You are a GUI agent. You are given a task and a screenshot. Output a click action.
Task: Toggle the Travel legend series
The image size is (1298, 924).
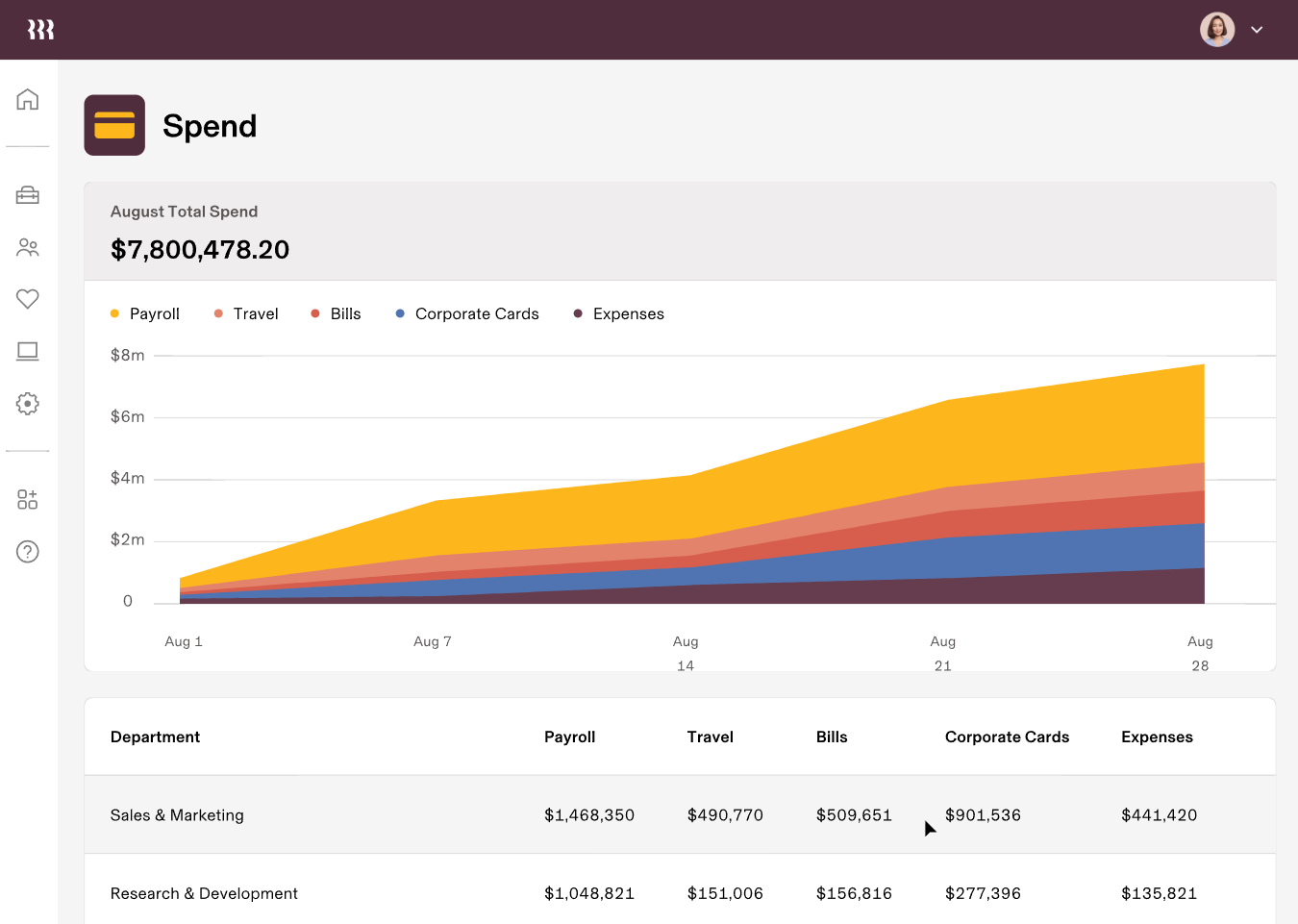coord(246,313)
